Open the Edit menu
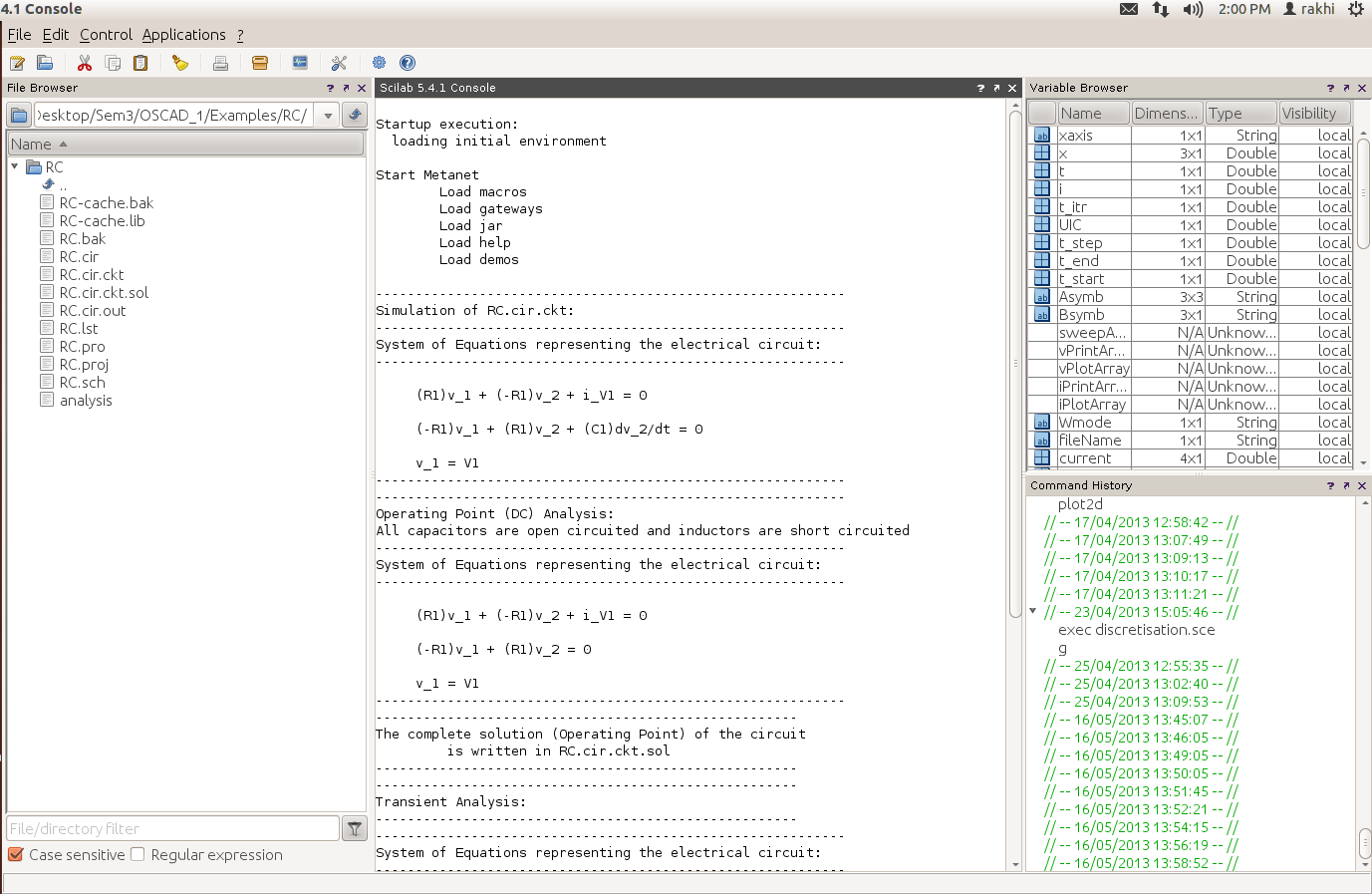Image resolution: width=1372 pixels, height=894 pixels. (56, 34)
